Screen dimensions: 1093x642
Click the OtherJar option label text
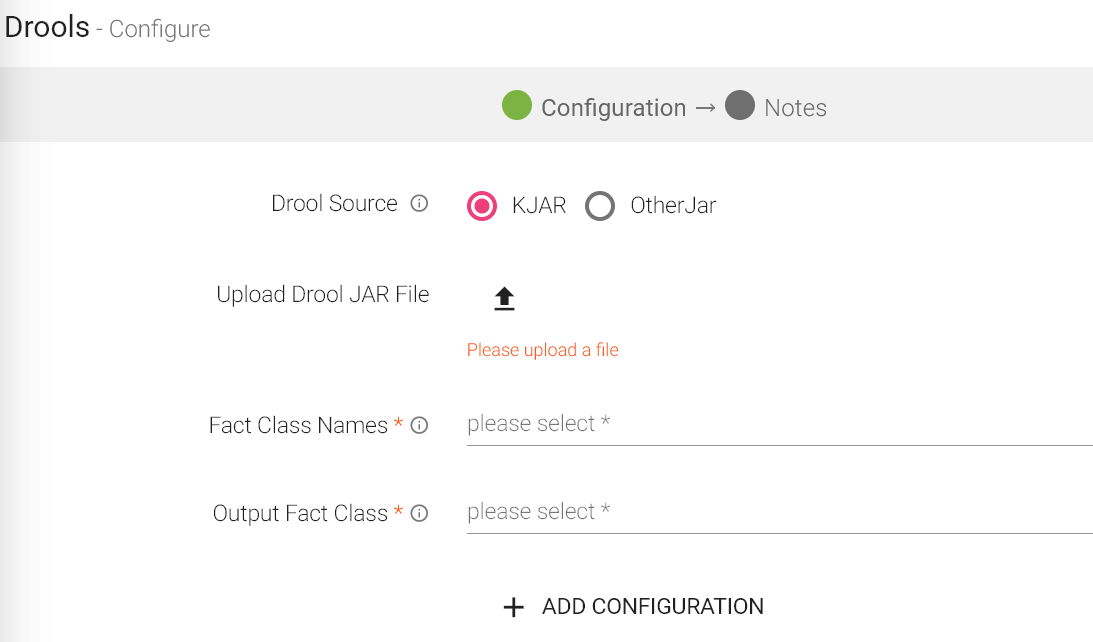[x=673, y=206]
